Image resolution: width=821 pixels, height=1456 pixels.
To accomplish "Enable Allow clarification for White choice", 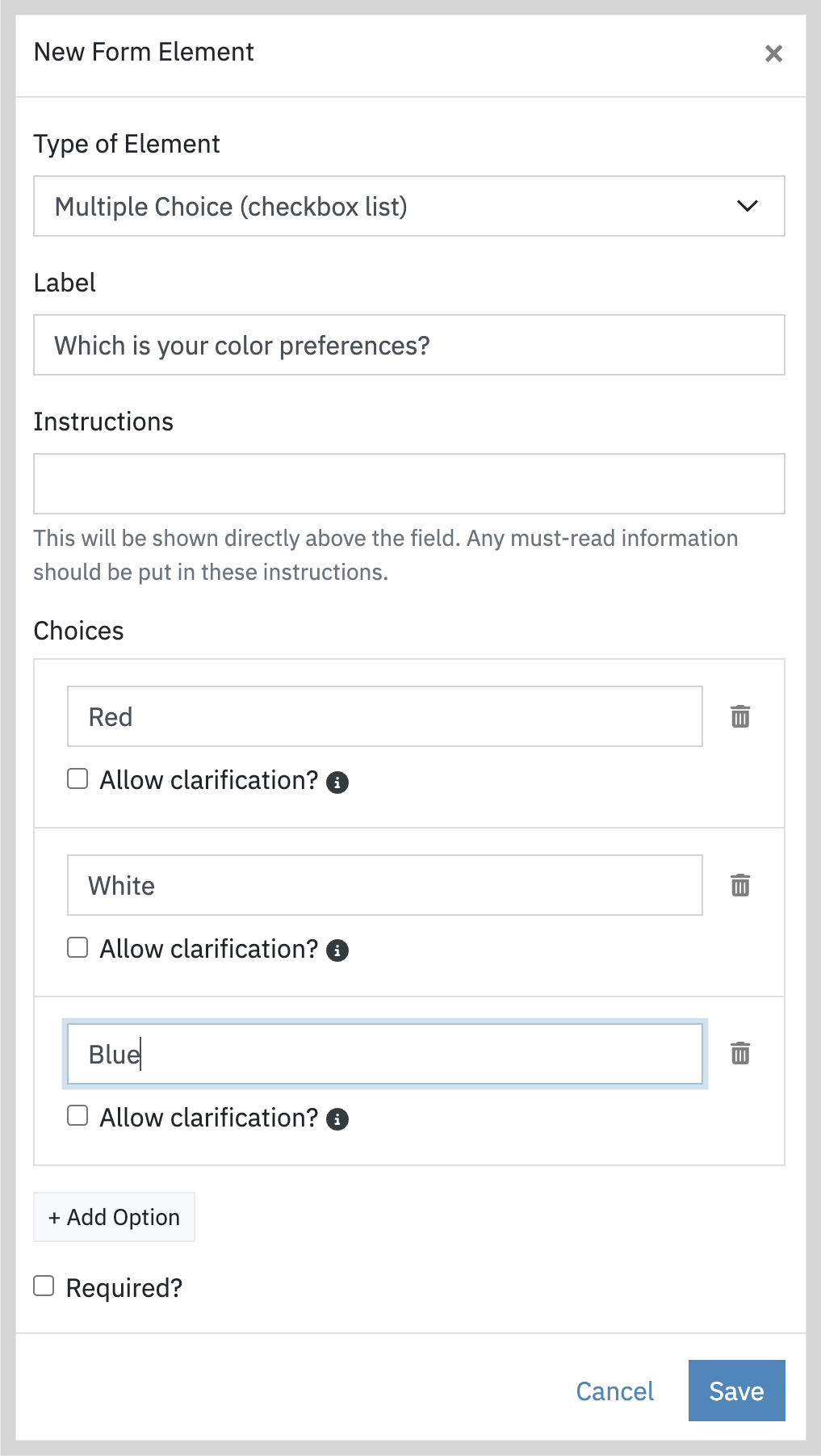I will pyautogui.click(x=77, y=947).
